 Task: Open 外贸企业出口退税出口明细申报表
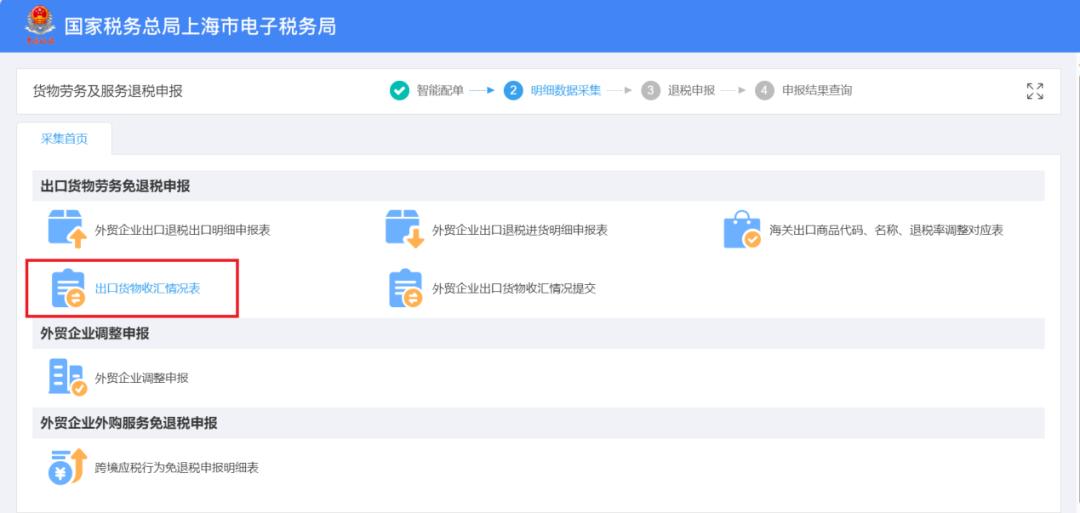click(x=183, y=231)
